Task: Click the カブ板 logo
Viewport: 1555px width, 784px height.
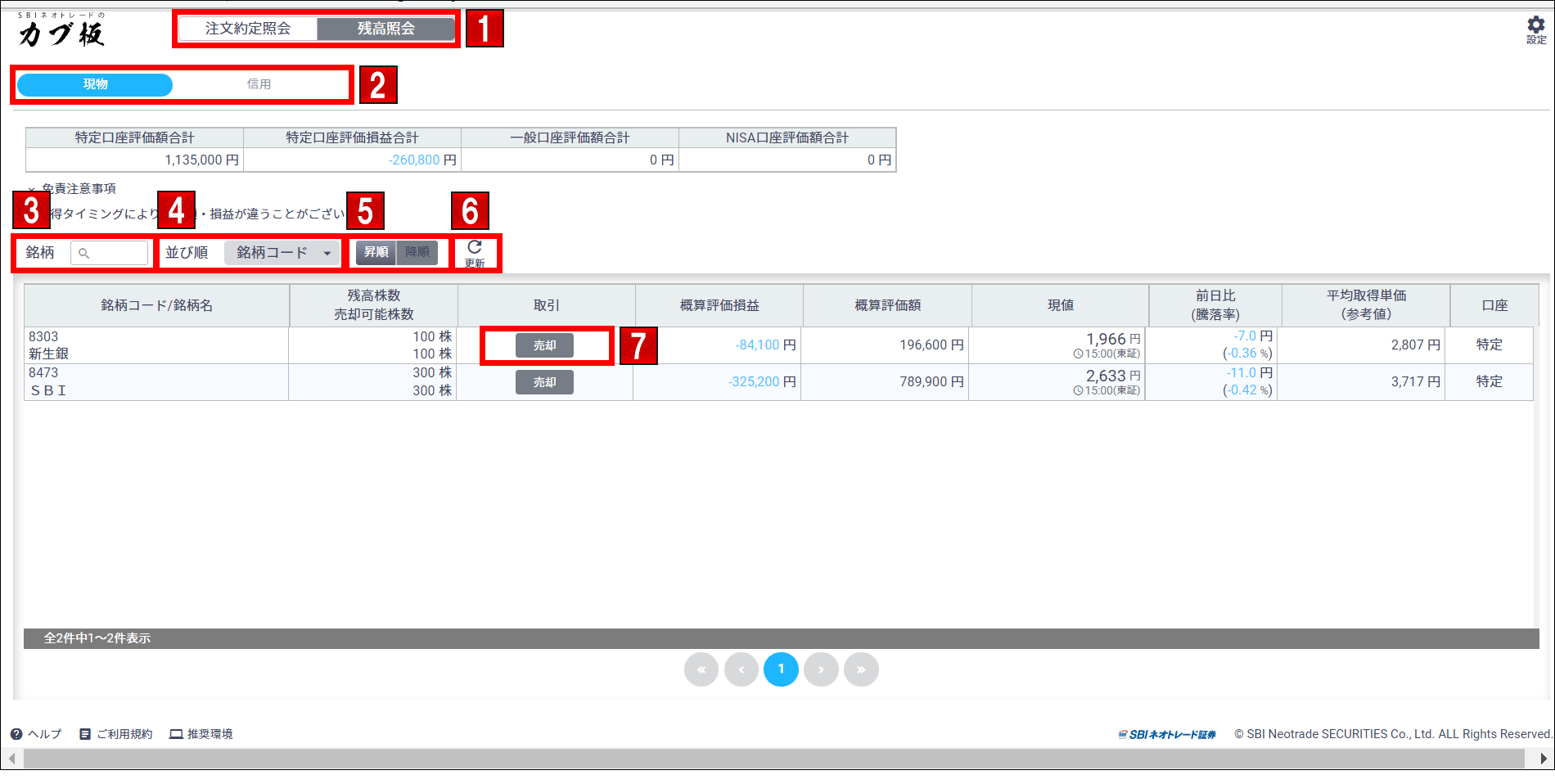Action: (x=61, y=29)
